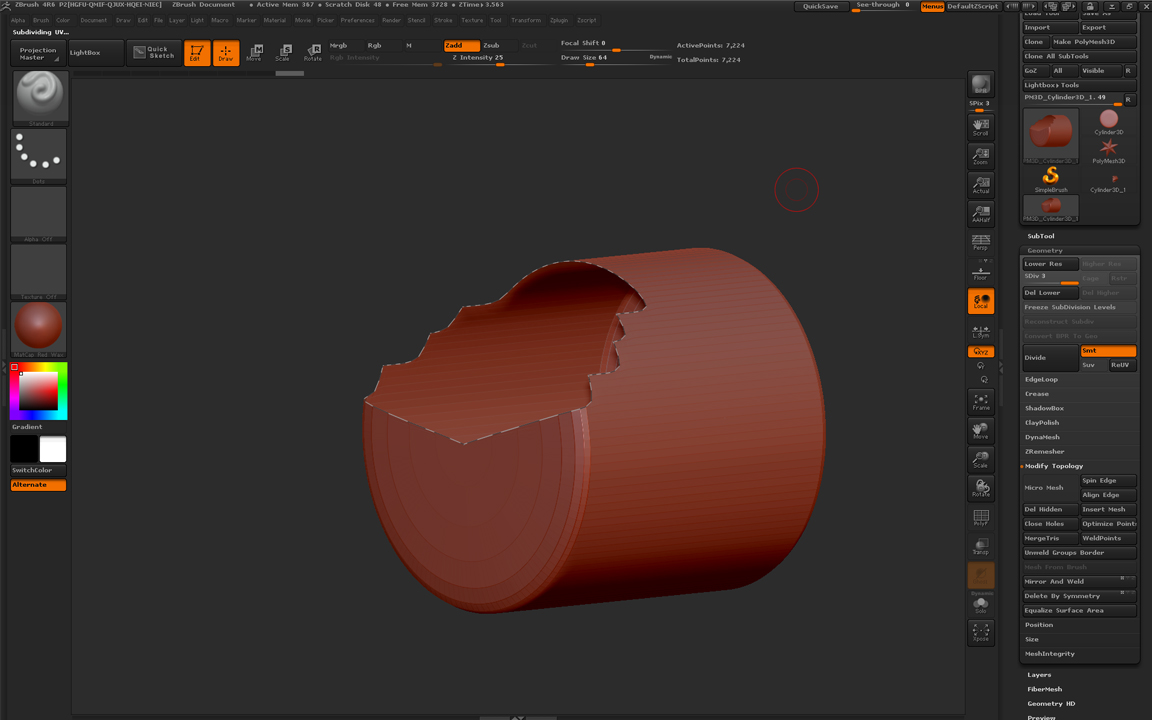Collapse the Modify Topology subsection

pos(1054,466)
